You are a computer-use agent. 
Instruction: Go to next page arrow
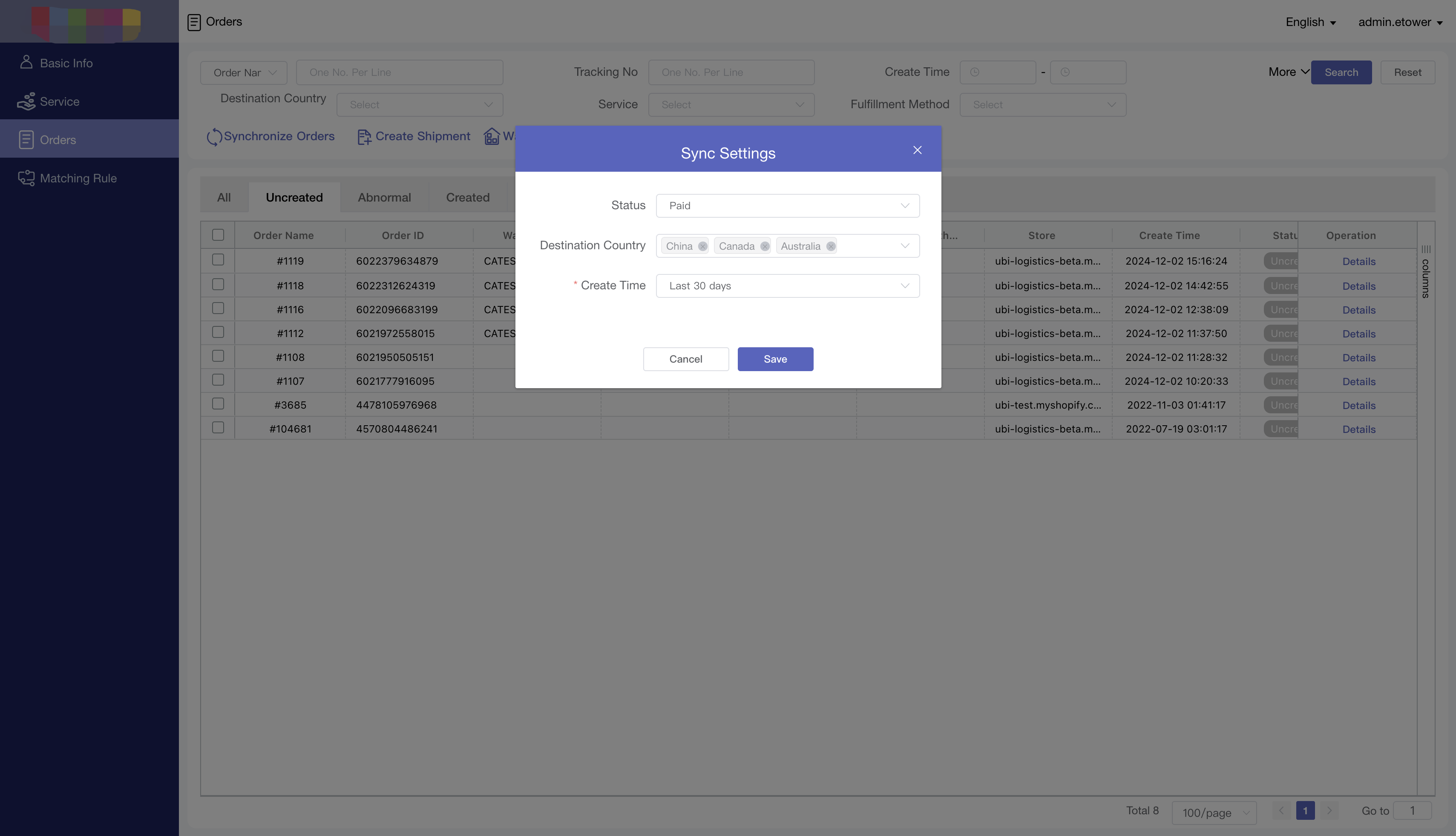(x=1329, y=811)
